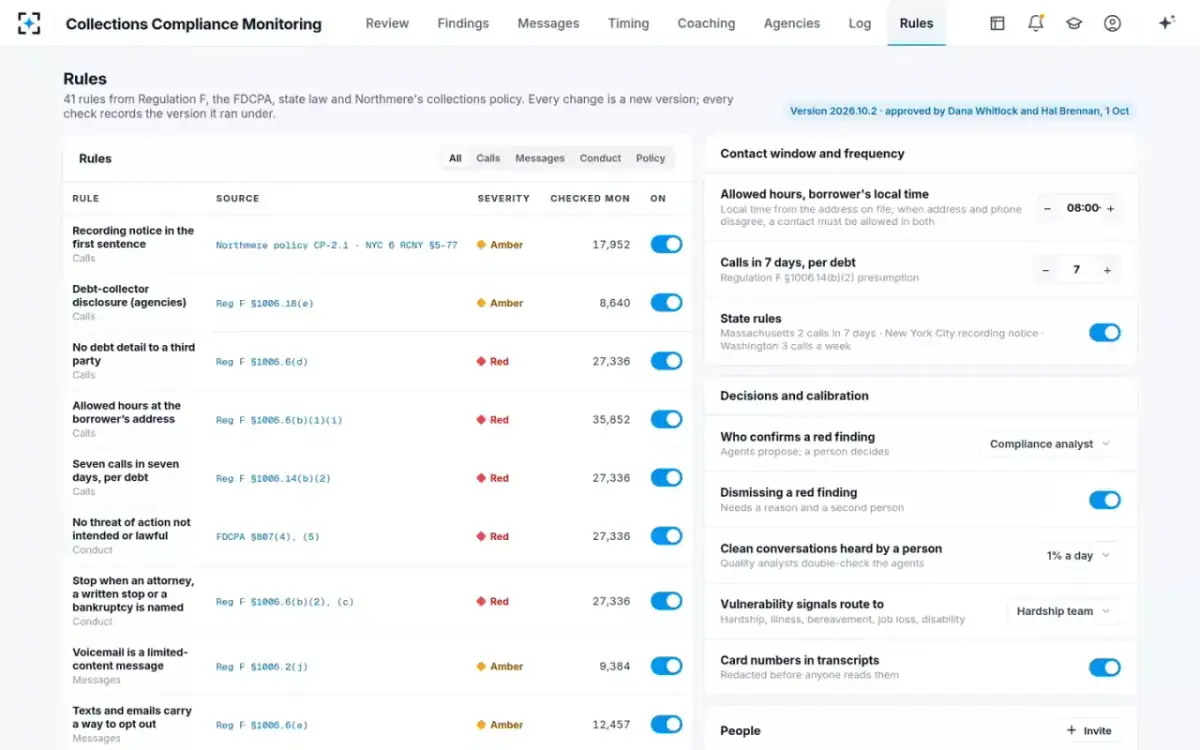Toggle Card numbers in transcripts redaction
The width and height of the screenshot is (1200, 750).
[1105, 667]
